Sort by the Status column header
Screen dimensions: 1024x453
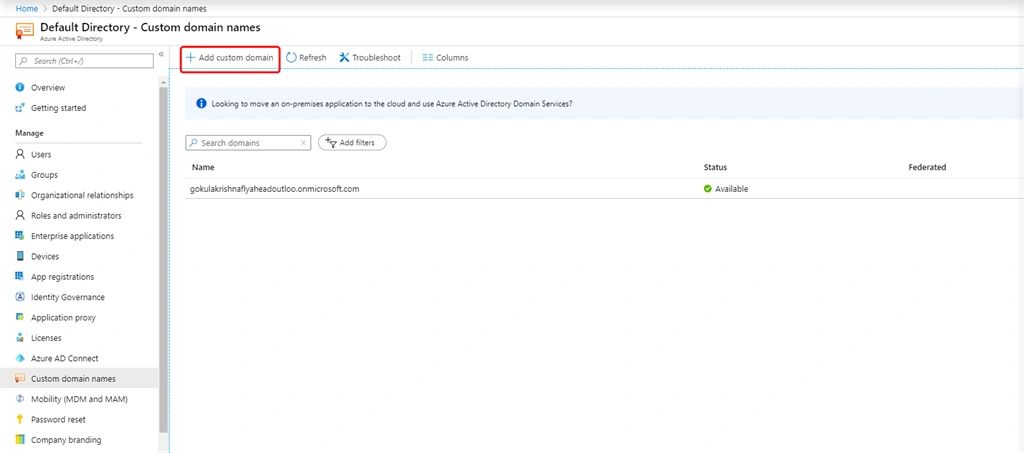(715, 167)
